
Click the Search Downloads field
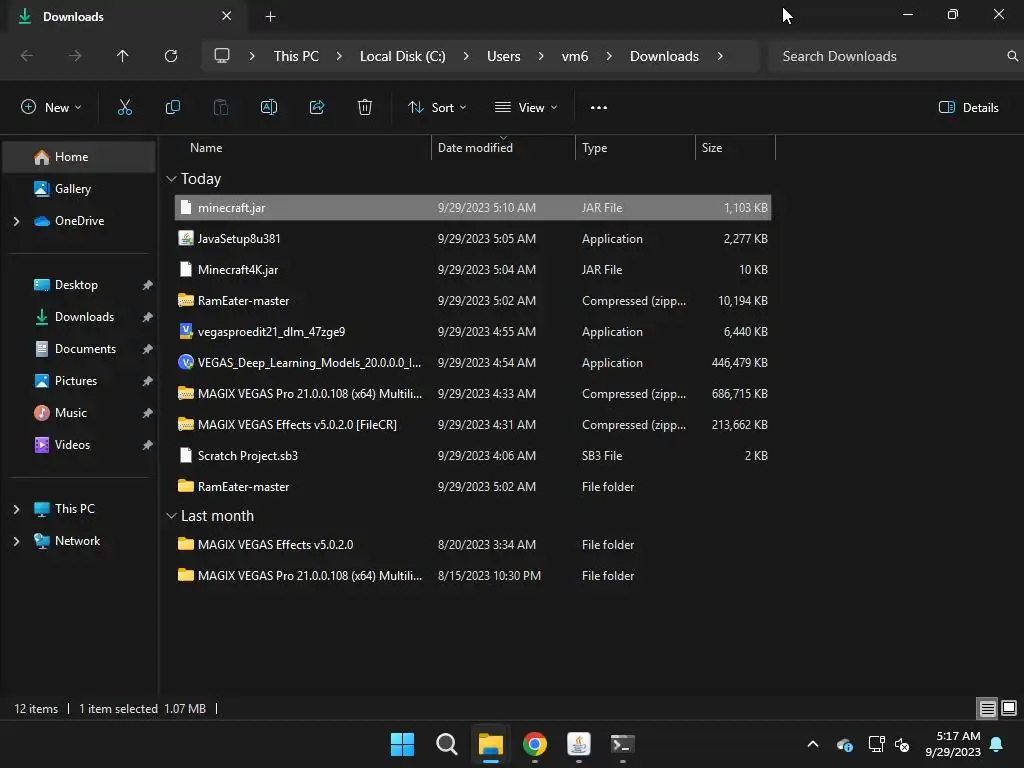896,56
